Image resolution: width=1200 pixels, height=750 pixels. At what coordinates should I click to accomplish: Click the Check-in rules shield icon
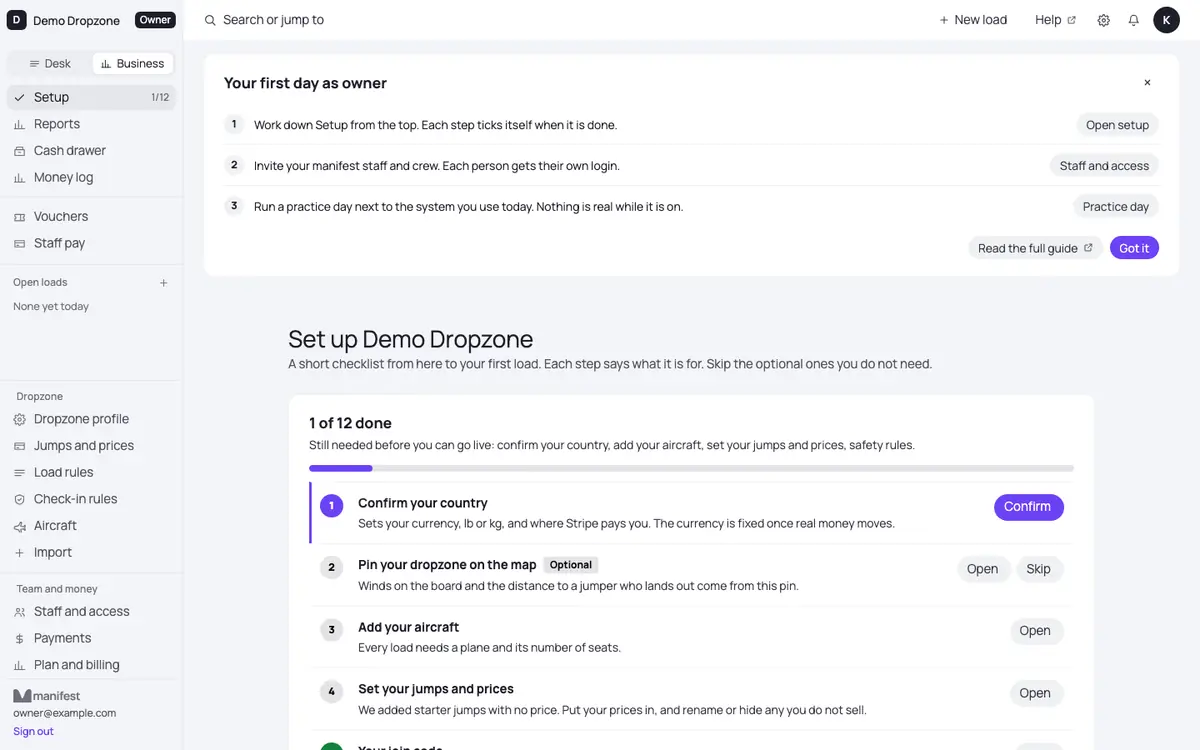click(20, 500)
